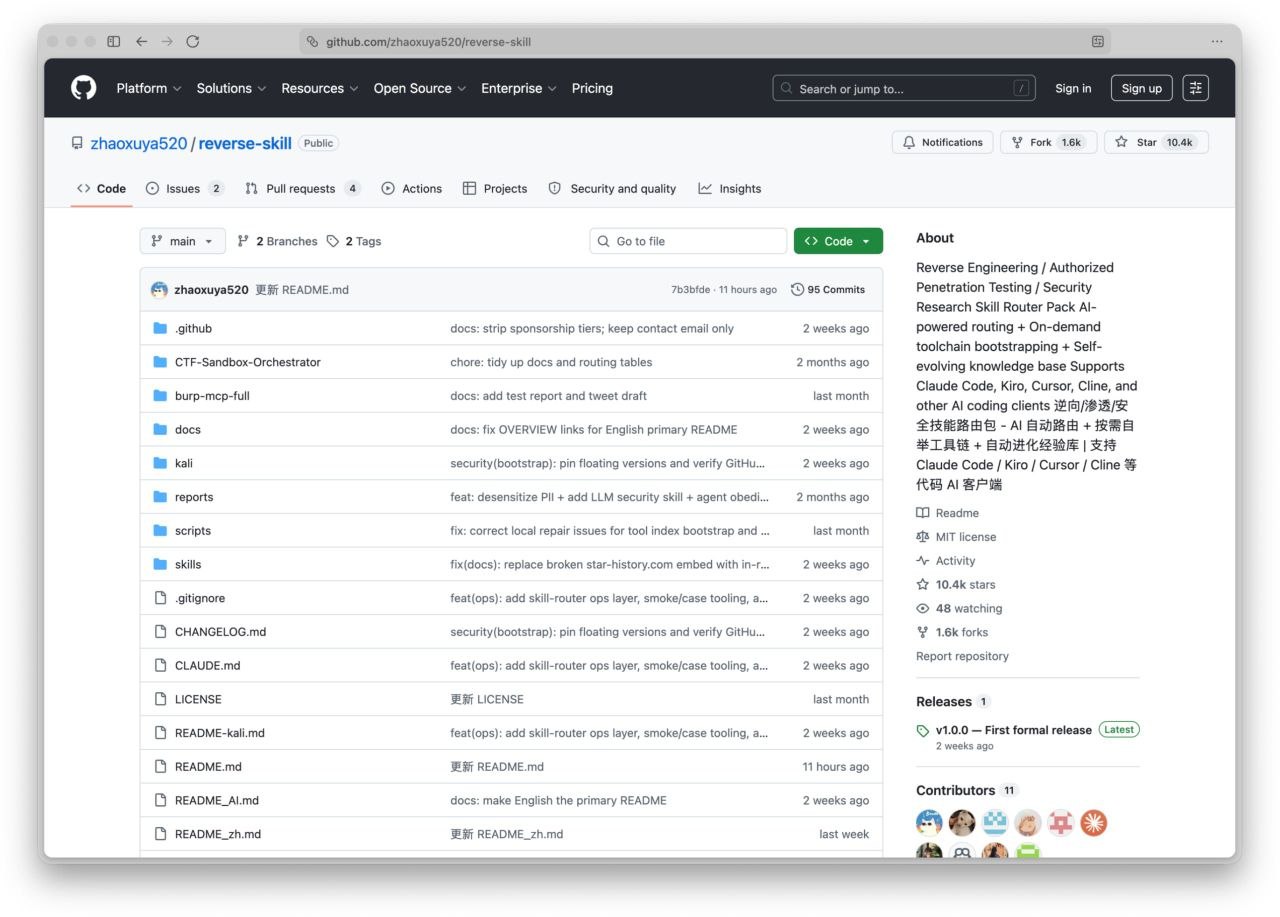The image size is (1280, 917).
Task: Expand the Open Source menu
Action: (x=420, y=88)
